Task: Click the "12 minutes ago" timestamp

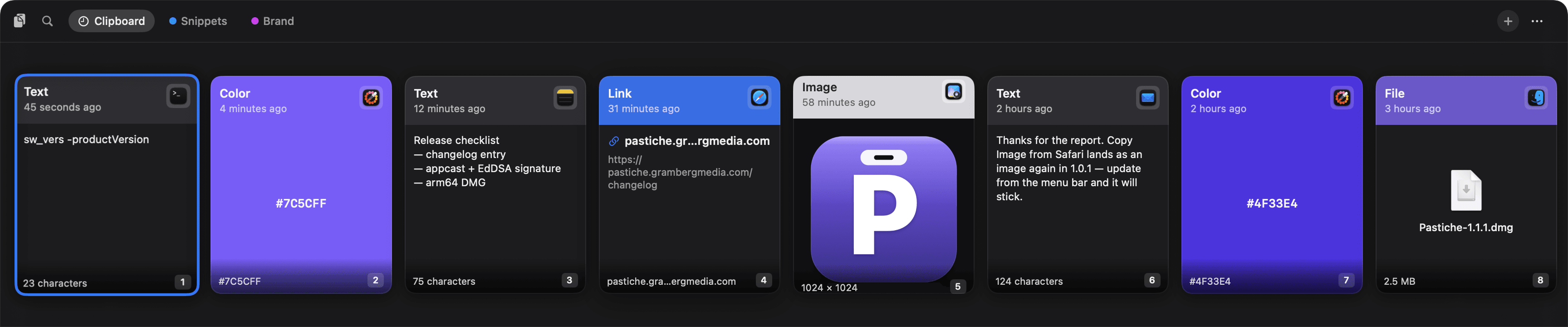Action: pos(449,109)
